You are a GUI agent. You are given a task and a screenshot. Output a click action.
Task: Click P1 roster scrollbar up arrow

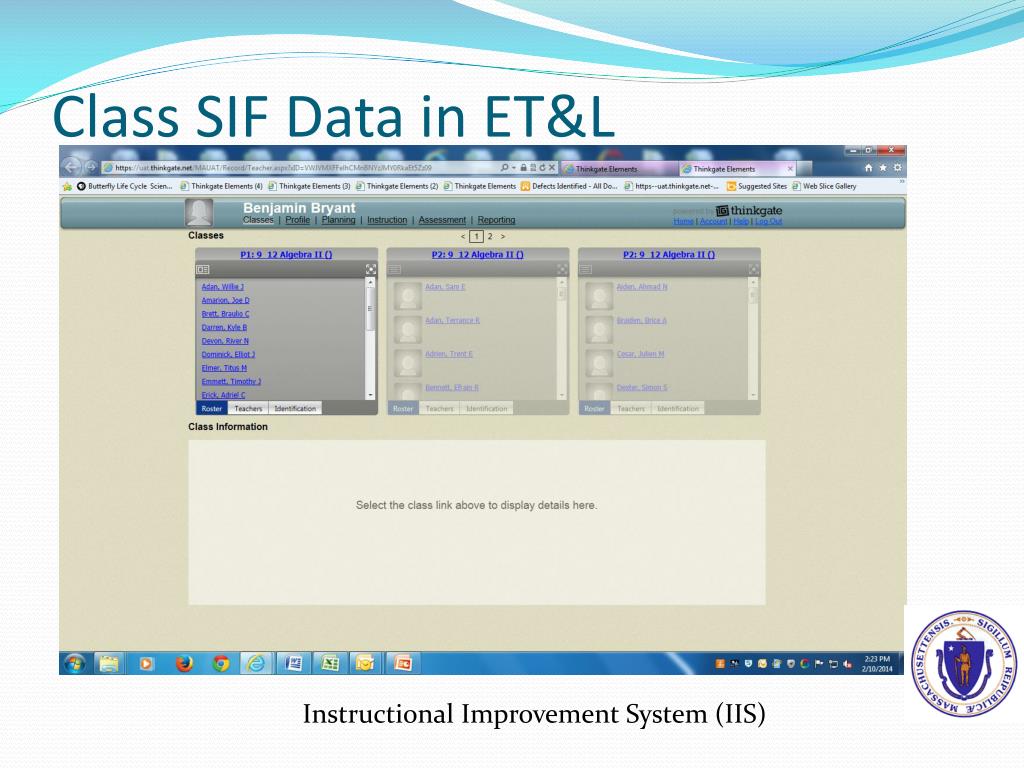tap(370, 283)
